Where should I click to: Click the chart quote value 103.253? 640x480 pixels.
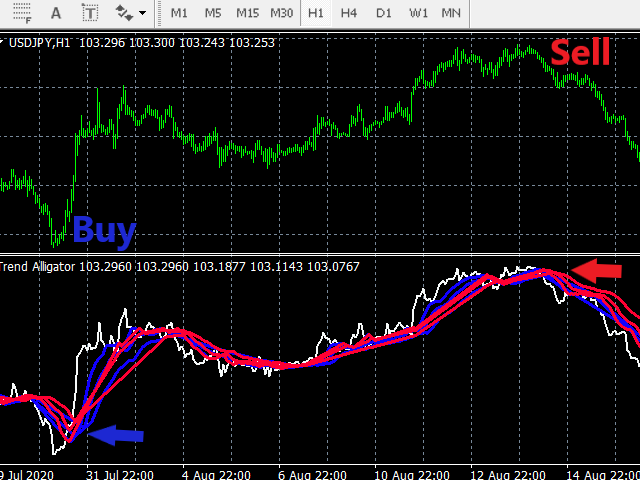pos(252,43)
